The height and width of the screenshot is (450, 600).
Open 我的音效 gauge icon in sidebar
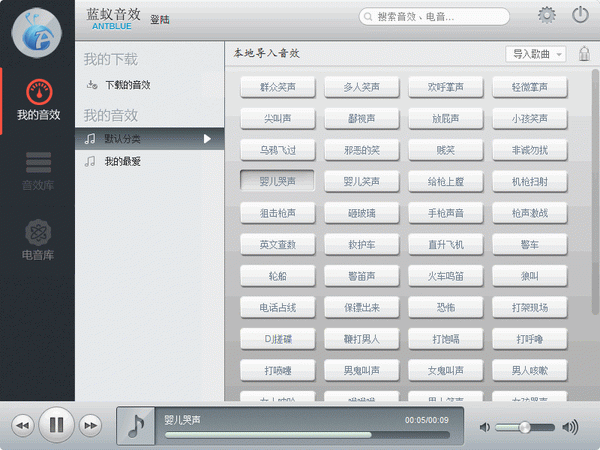39,92
